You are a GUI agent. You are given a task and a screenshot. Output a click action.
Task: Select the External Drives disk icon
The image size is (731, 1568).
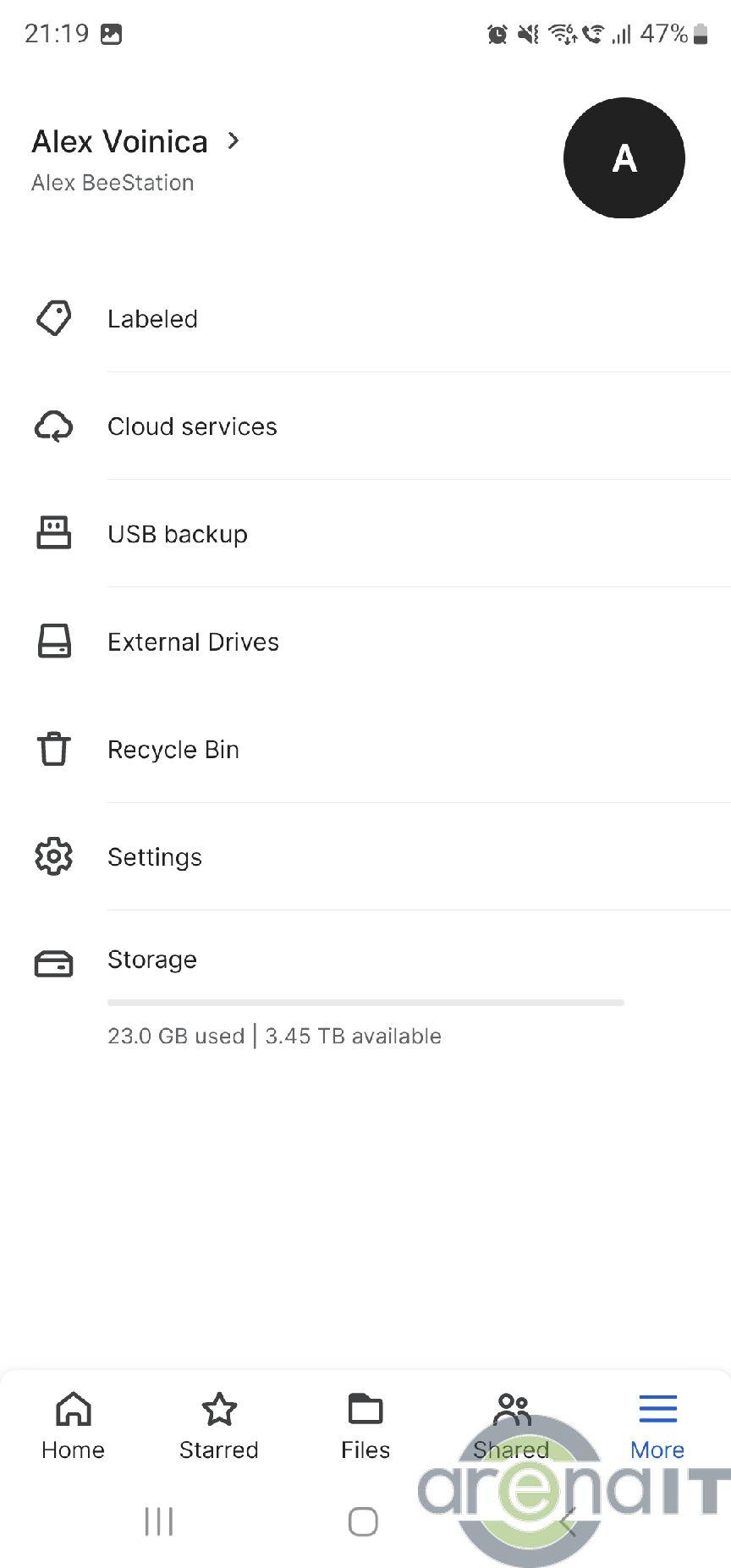click(x=53, y=641)
